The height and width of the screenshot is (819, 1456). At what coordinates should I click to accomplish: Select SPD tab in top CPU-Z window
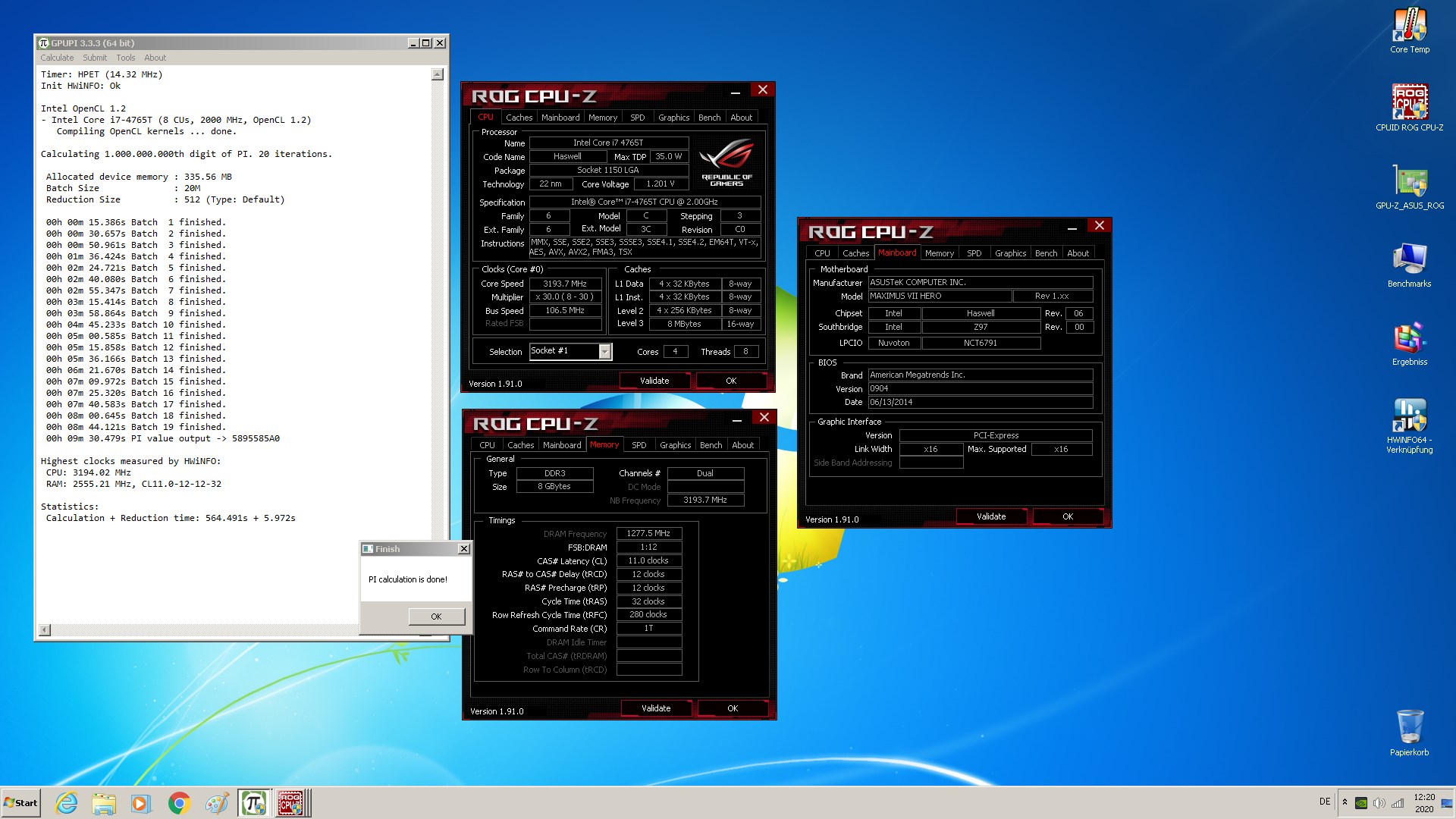[x=638, y=118]
